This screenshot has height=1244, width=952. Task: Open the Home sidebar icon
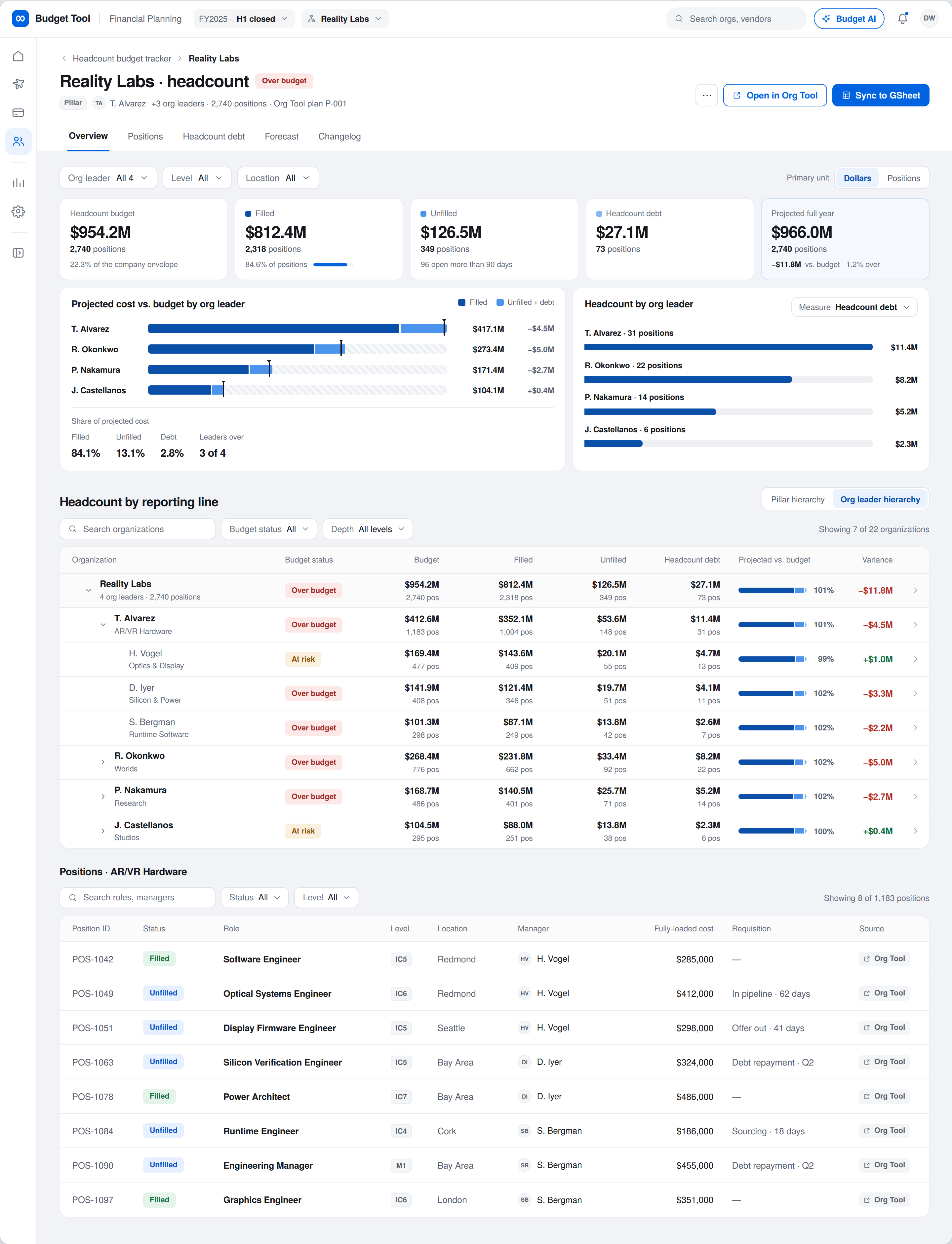[18, 56]
